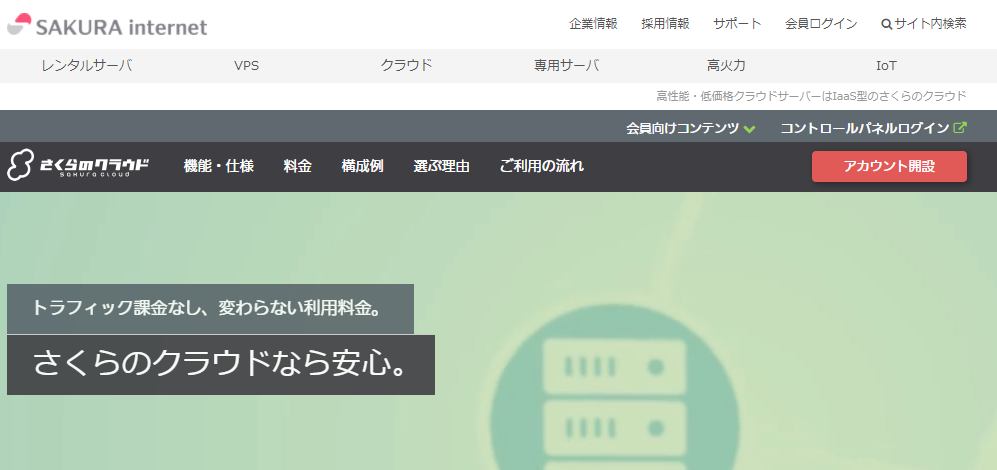Viewport: 997px width, 470px height.
Task: Go to the クラウド section
Action: pyautogui.click(x=406, y=66)
